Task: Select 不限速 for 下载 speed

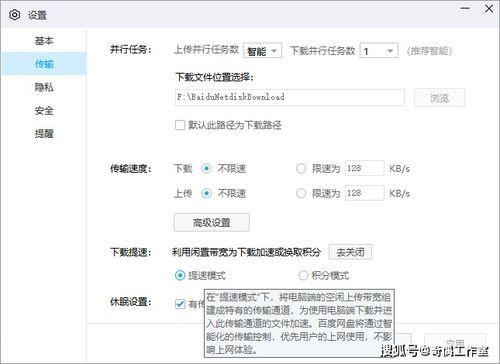Action: tap(207, 168)
